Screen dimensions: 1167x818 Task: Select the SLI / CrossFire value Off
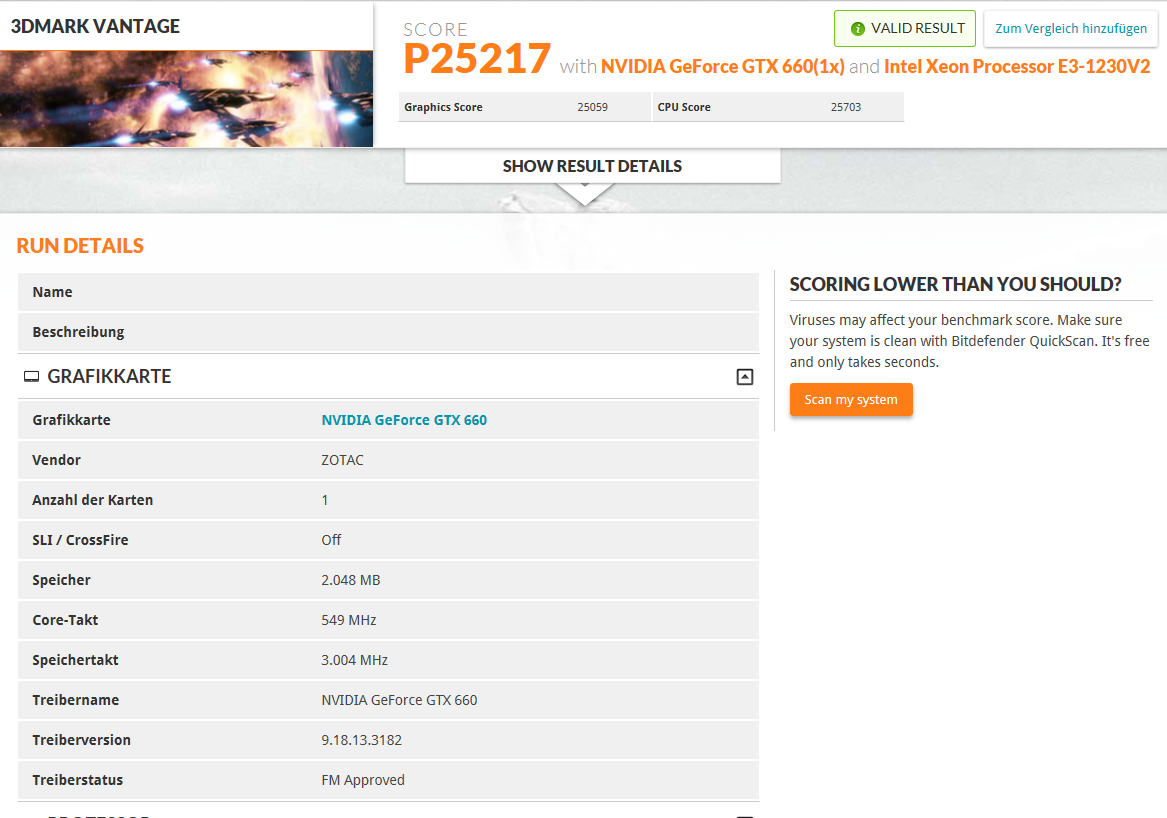[331, 540]
